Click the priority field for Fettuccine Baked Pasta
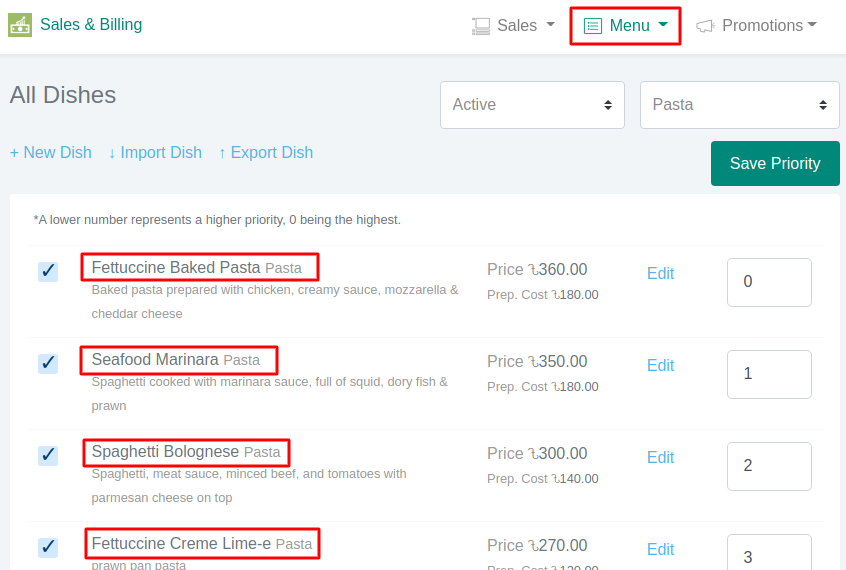Screen dimensions: 846x570 coord(768,282)
